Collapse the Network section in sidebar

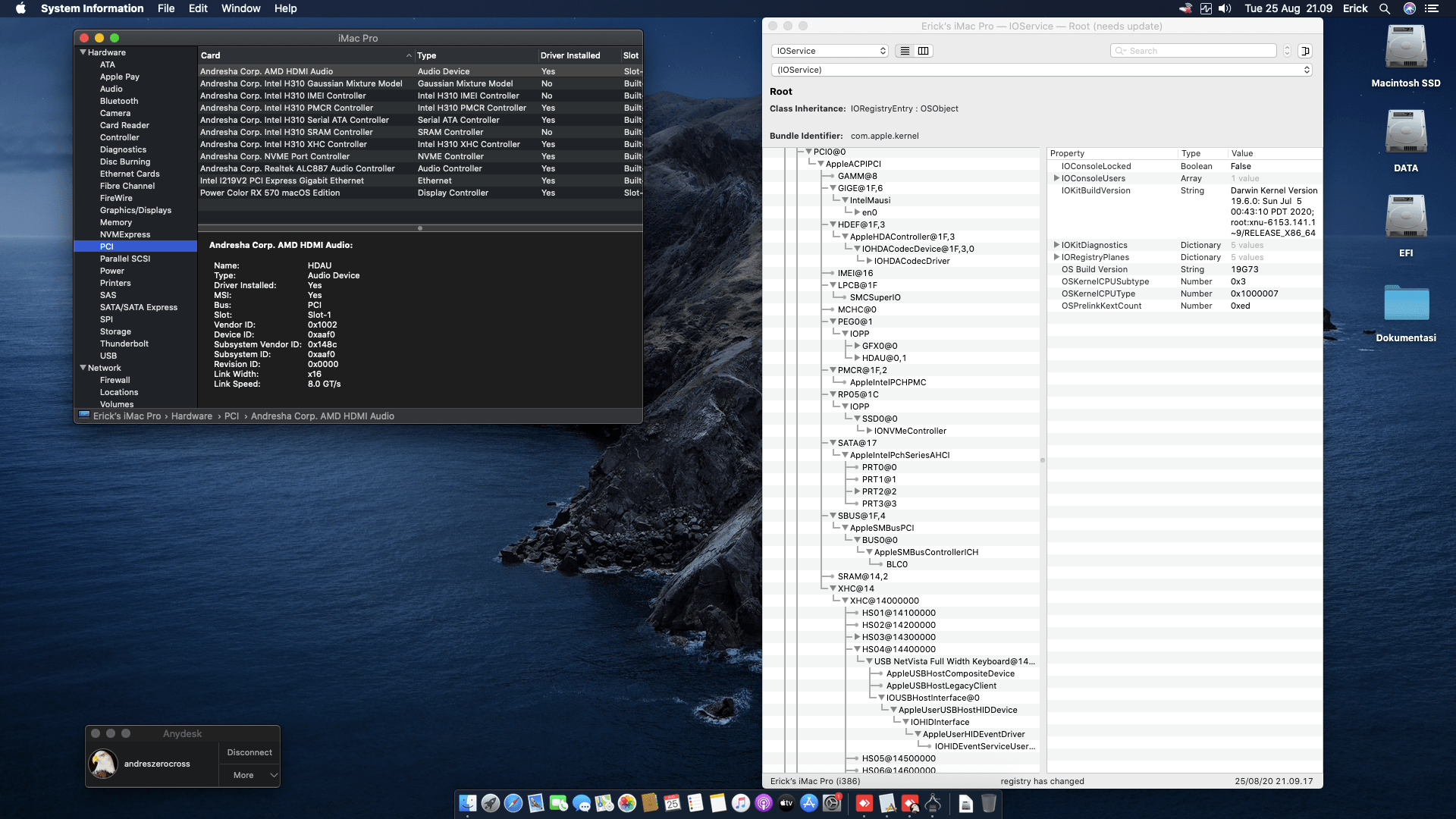point(83,368)
